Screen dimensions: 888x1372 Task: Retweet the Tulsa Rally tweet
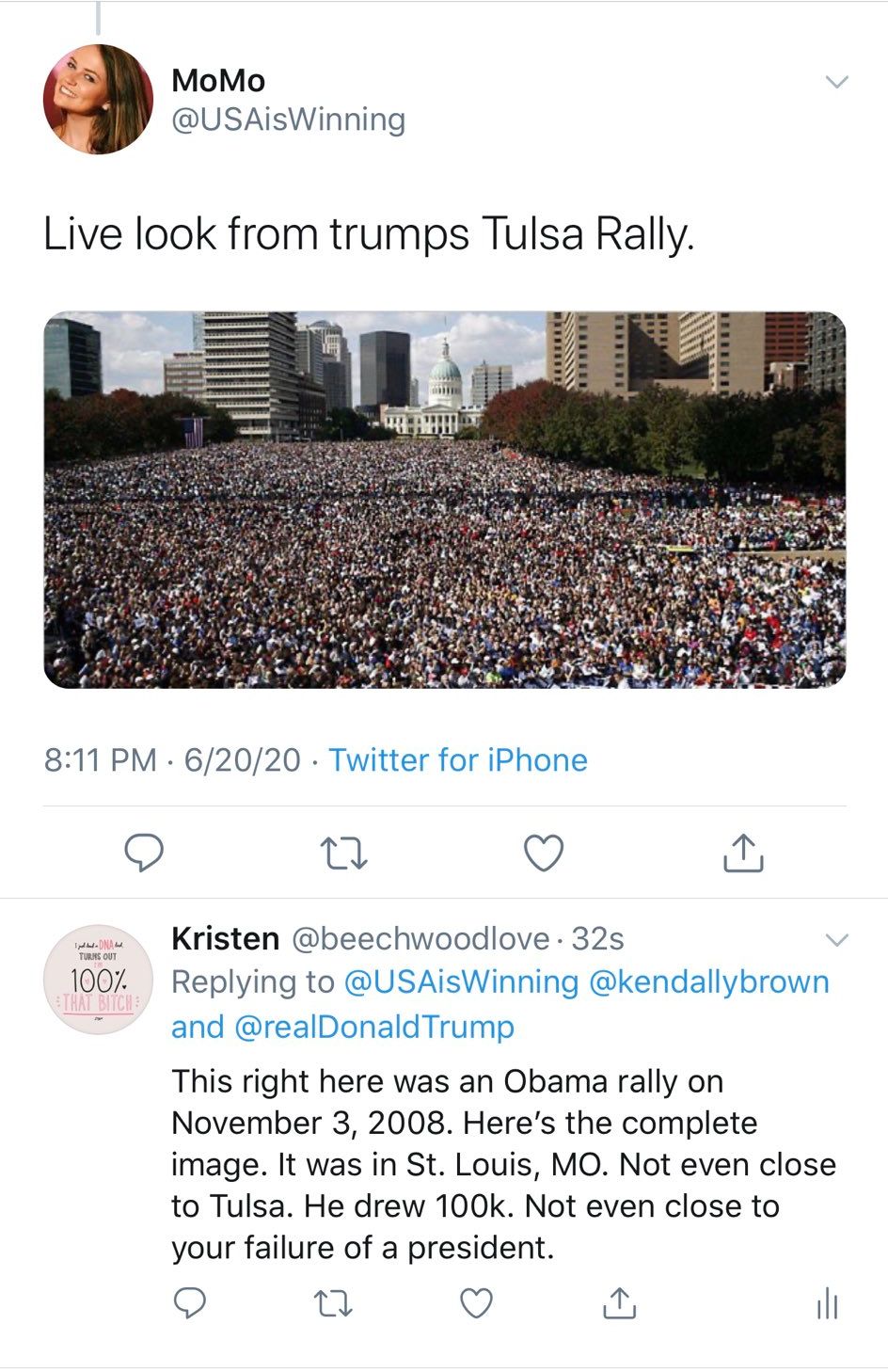click(x=344, y=853)
